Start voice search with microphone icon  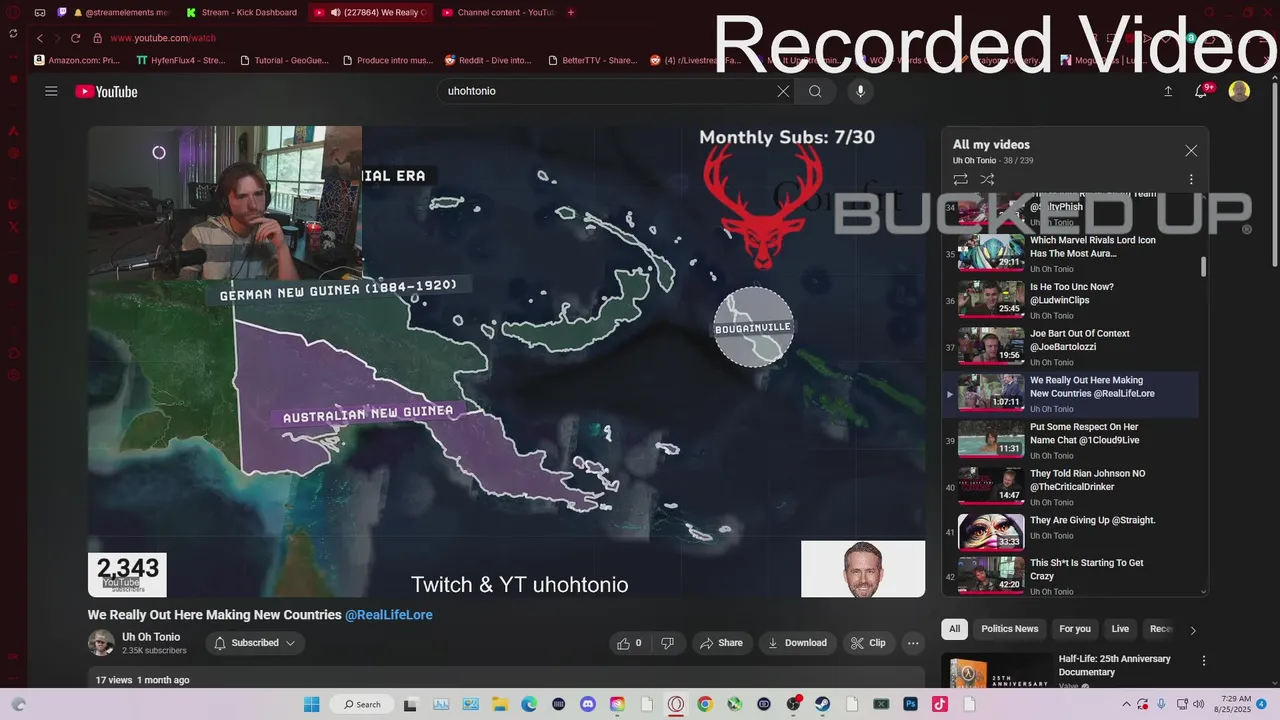(860, 91)
